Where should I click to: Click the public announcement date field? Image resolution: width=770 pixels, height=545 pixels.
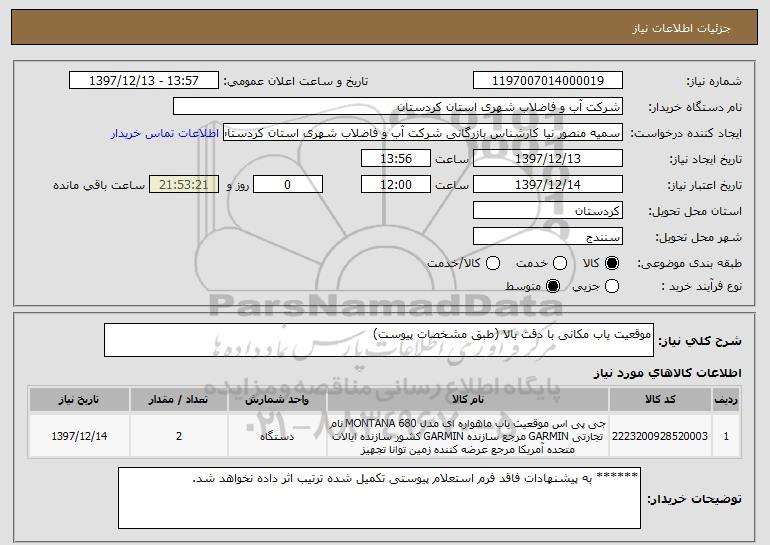[144, 81]
